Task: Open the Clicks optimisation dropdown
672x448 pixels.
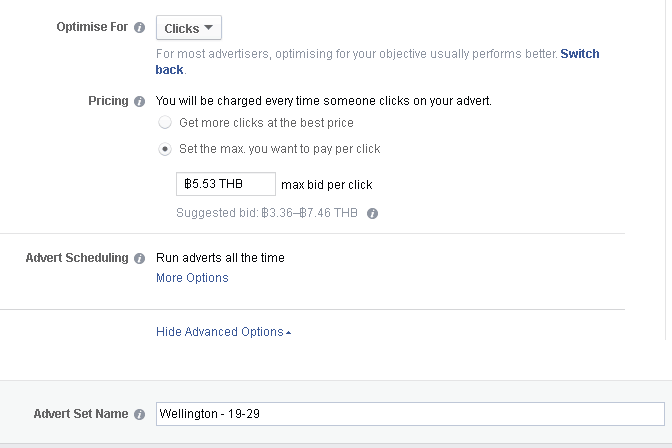Action: click(x=189, y=28)
